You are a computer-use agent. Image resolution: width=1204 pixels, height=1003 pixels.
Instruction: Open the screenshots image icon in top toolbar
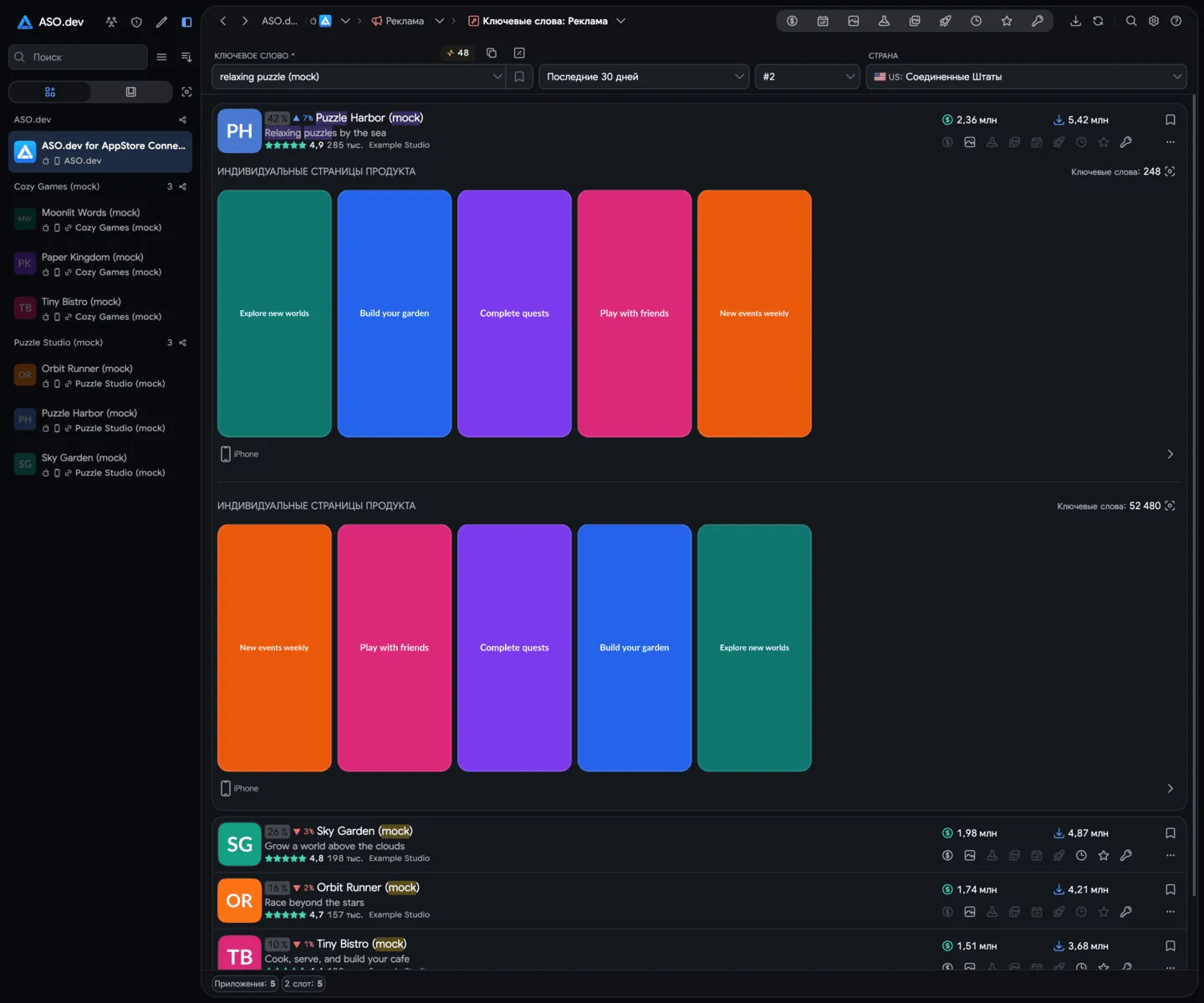854,21
